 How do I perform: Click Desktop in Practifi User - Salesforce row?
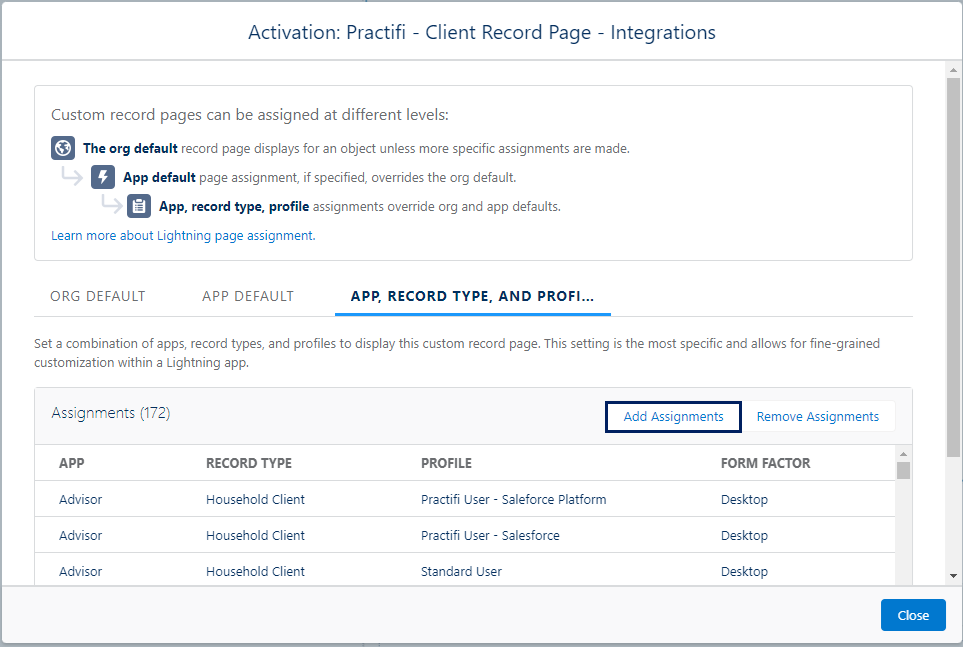[744, 535]
